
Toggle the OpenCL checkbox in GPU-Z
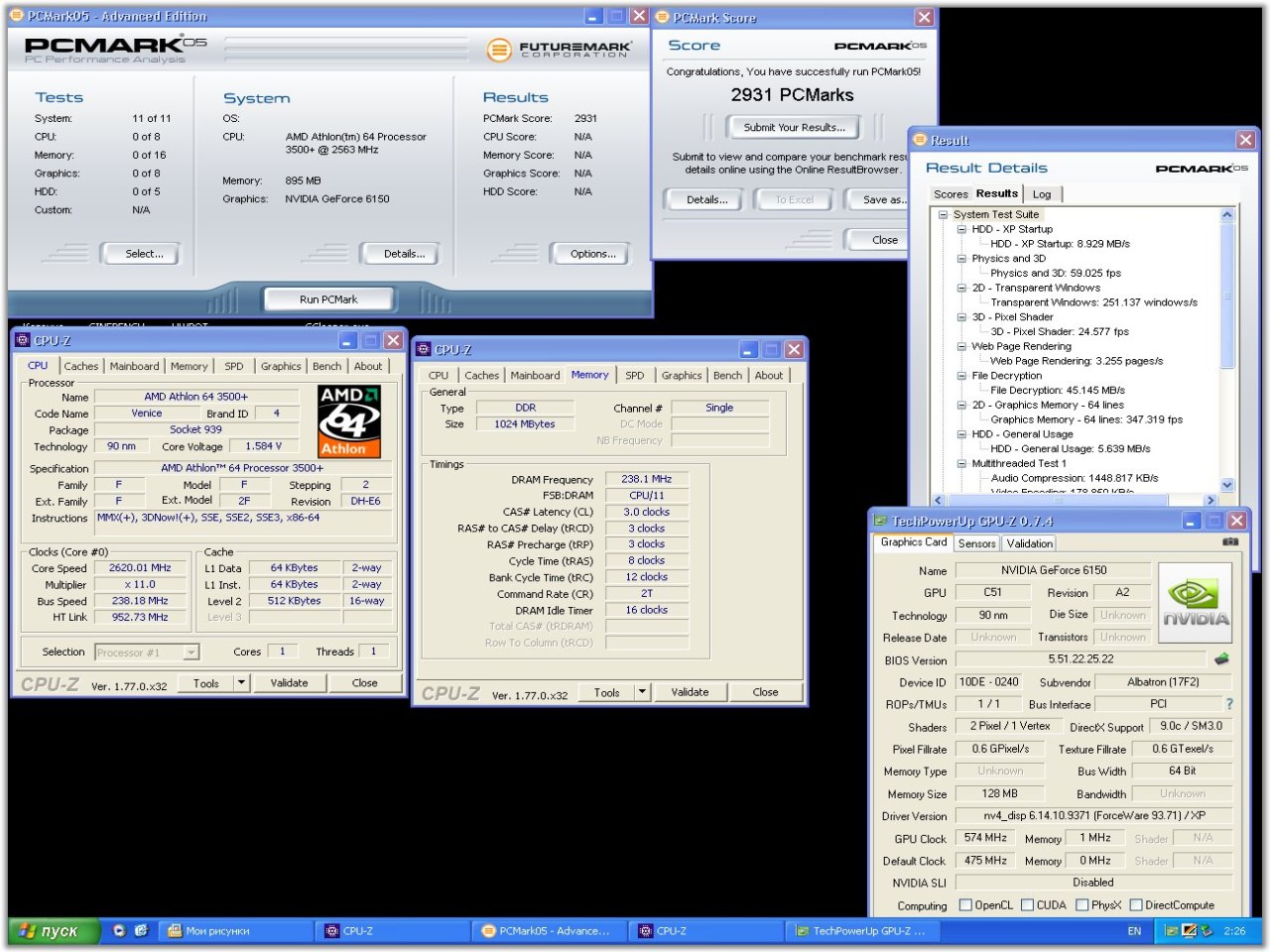(x=965, y=904)
